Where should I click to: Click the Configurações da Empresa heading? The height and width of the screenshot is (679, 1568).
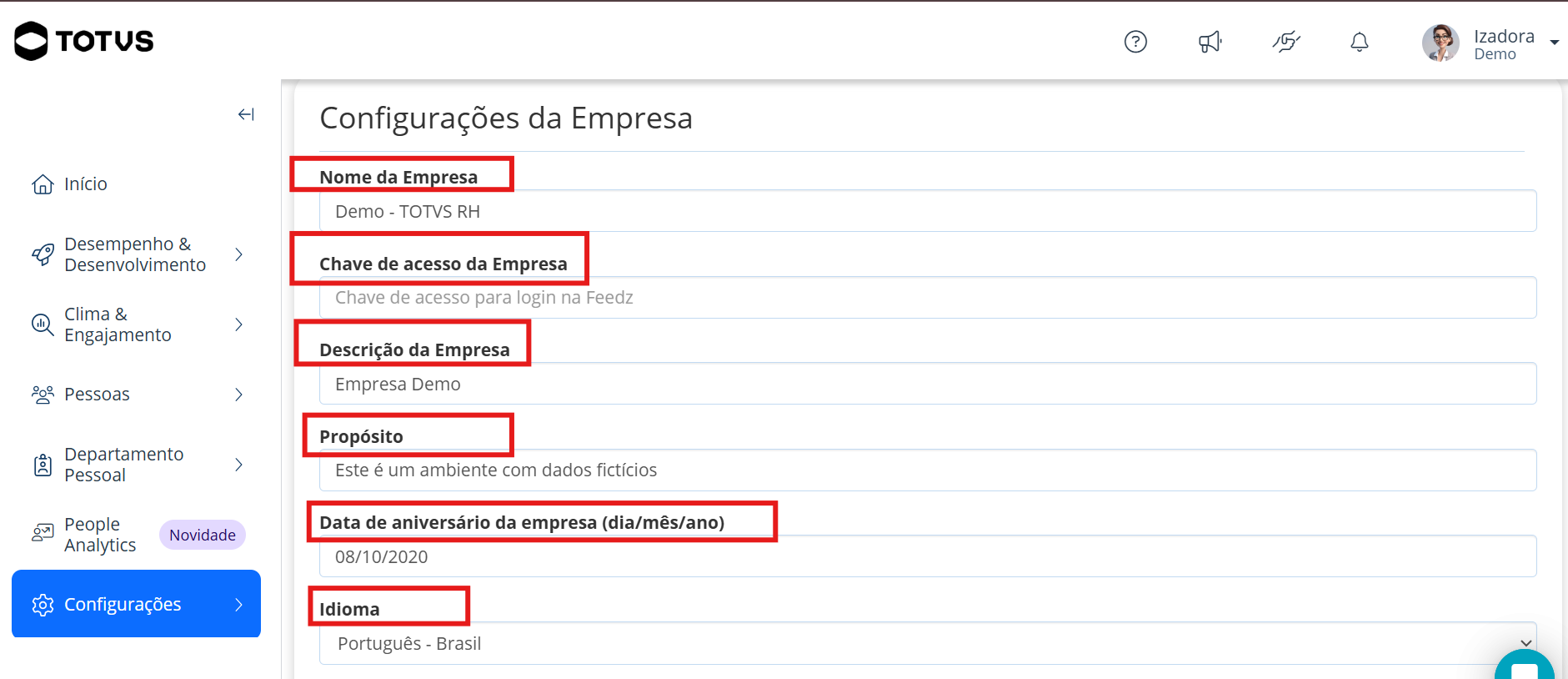(506, 118)
